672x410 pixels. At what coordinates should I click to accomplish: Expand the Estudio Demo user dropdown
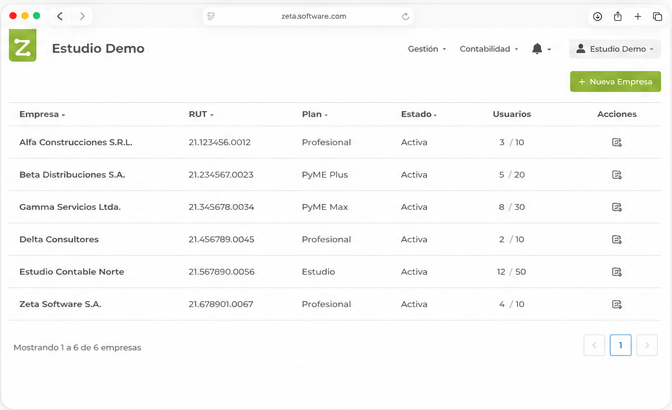click(615, 49)
